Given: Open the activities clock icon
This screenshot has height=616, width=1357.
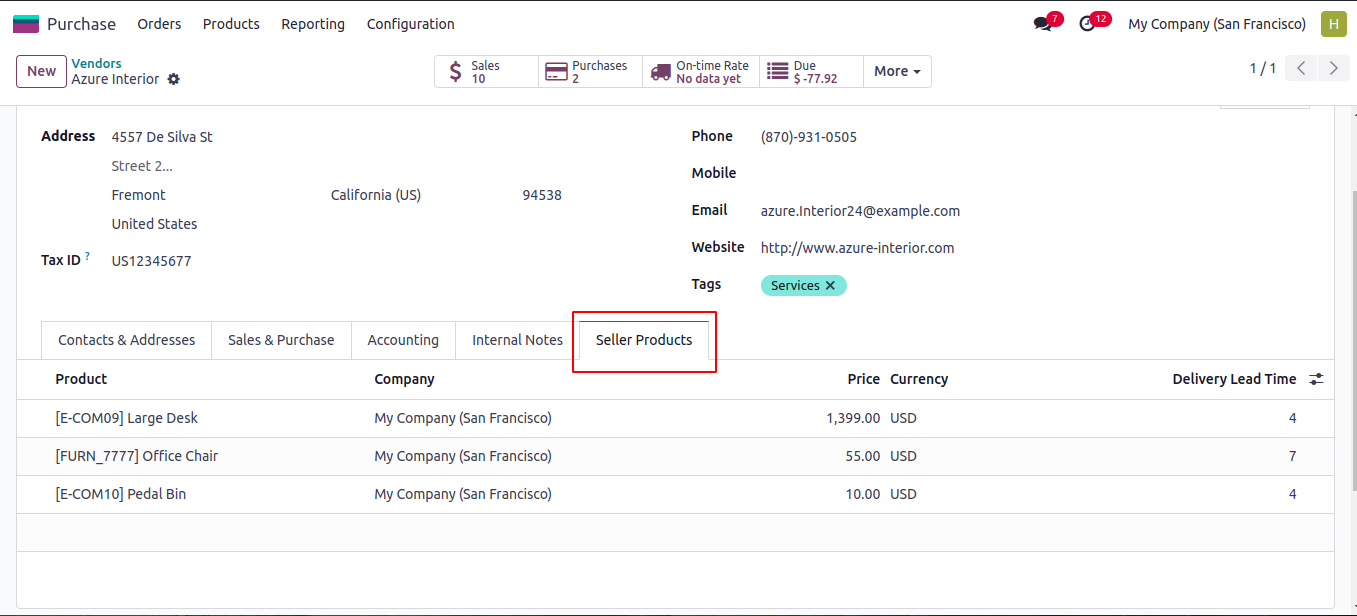Looking at the screenshot, I should click(1088, 24).
